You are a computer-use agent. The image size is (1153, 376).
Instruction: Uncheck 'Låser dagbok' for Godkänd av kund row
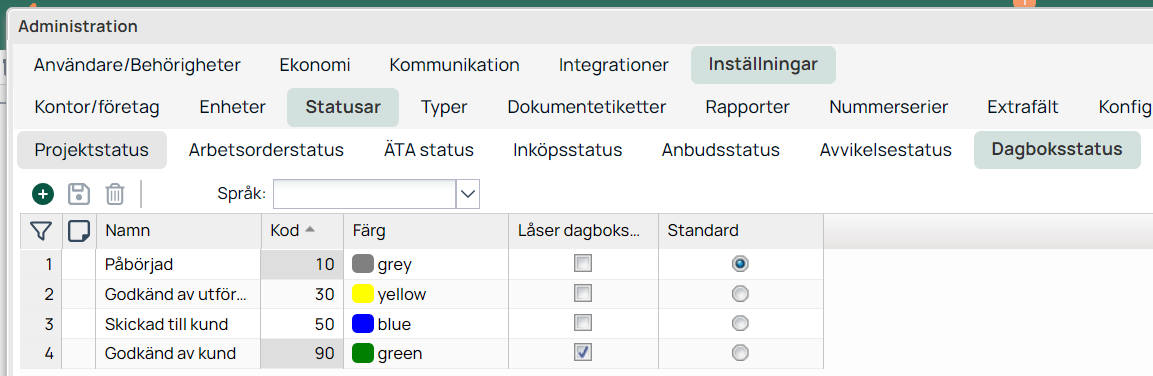(583, 353)
